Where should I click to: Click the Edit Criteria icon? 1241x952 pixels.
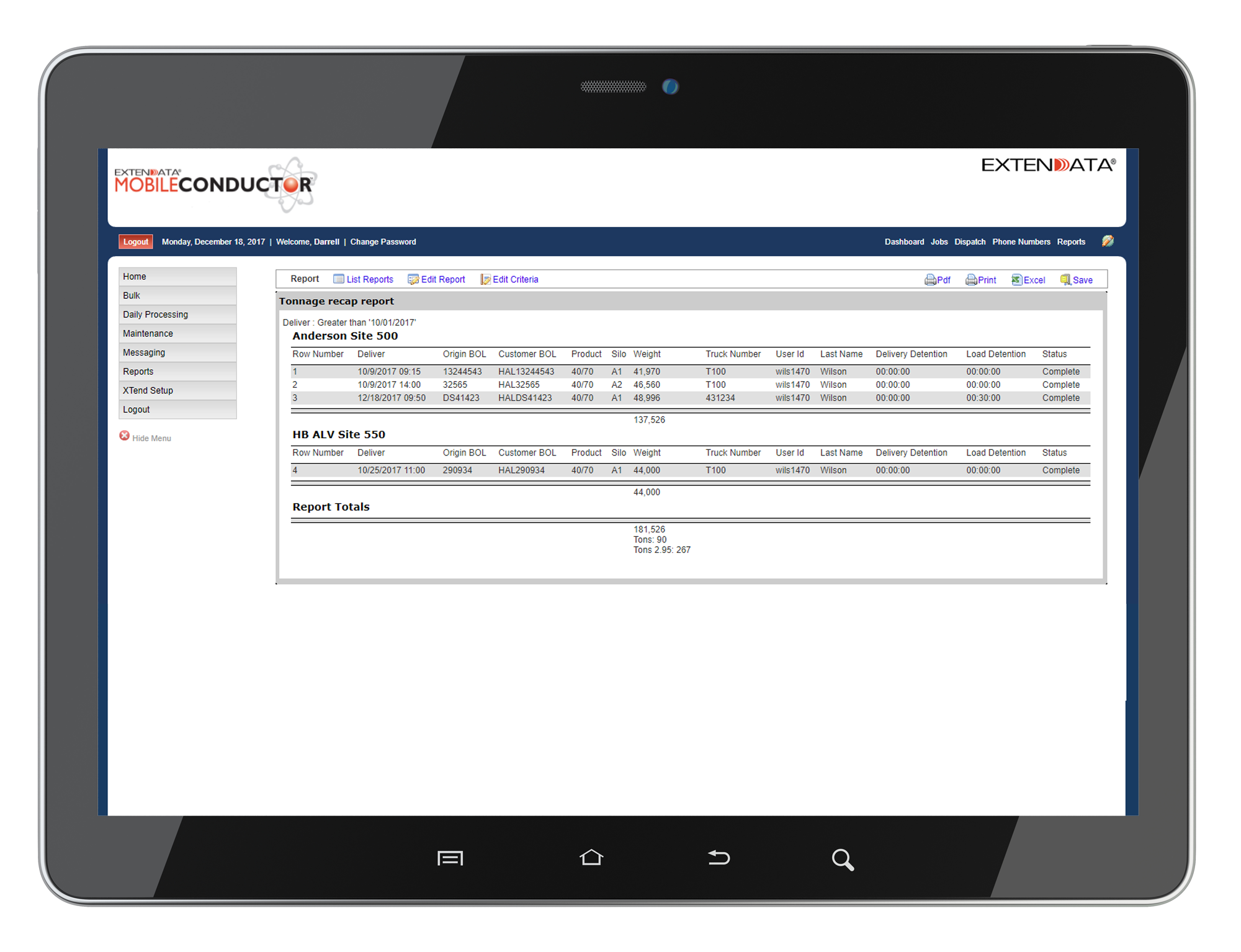click(x=485, y=279)
